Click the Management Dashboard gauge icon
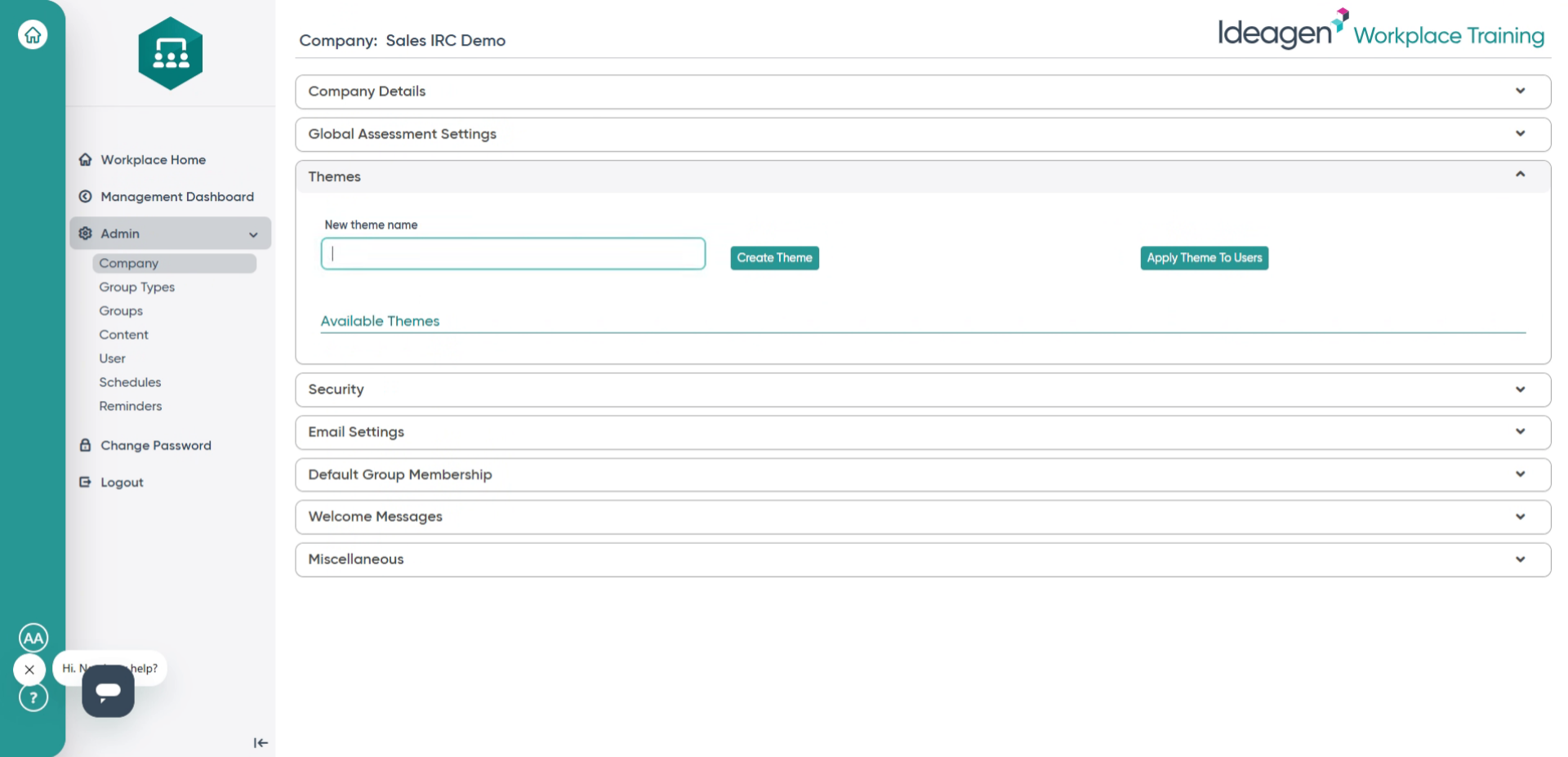Viewport: 1568px width, 757px height. (85, 196)
